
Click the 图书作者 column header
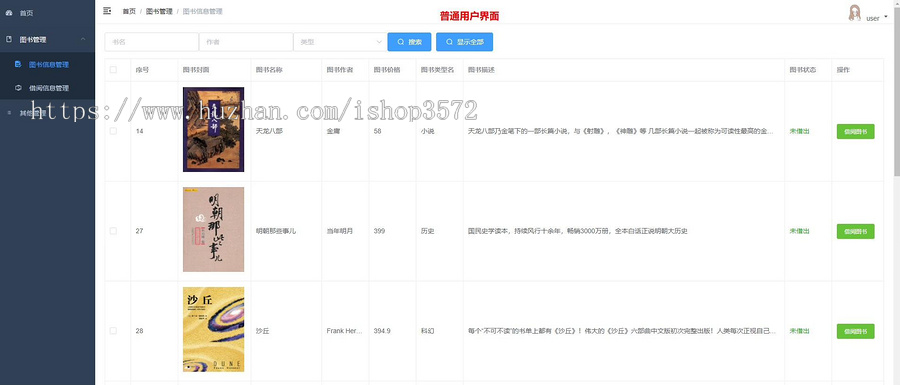(340, 70)
